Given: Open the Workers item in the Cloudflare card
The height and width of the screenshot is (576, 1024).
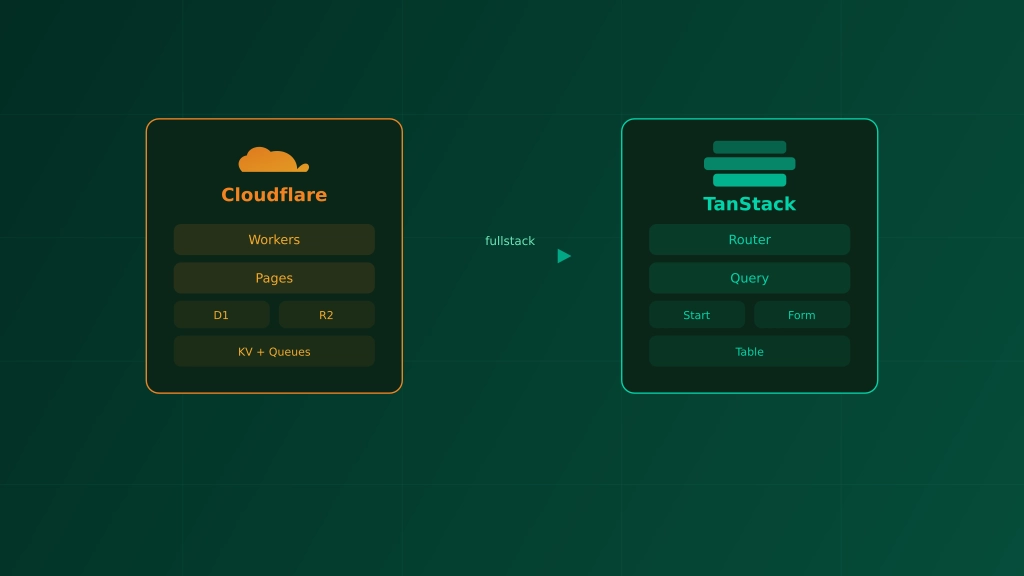Looking at the screenshot, I should (274, 239).
